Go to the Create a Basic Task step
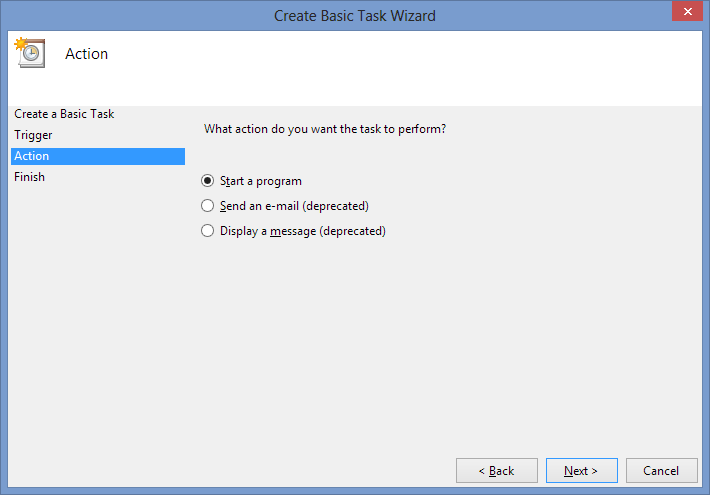Viewport: 710px width, 495px height. point(64,114)
